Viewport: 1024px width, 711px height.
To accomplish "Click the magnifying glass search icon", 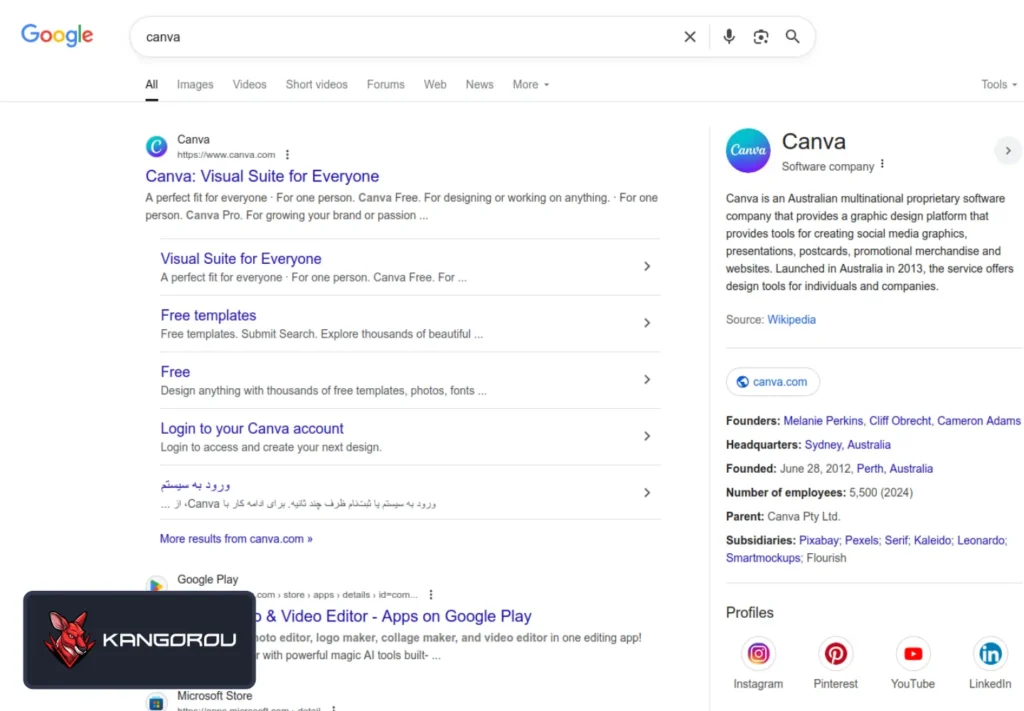I will (x=792, y=37).
